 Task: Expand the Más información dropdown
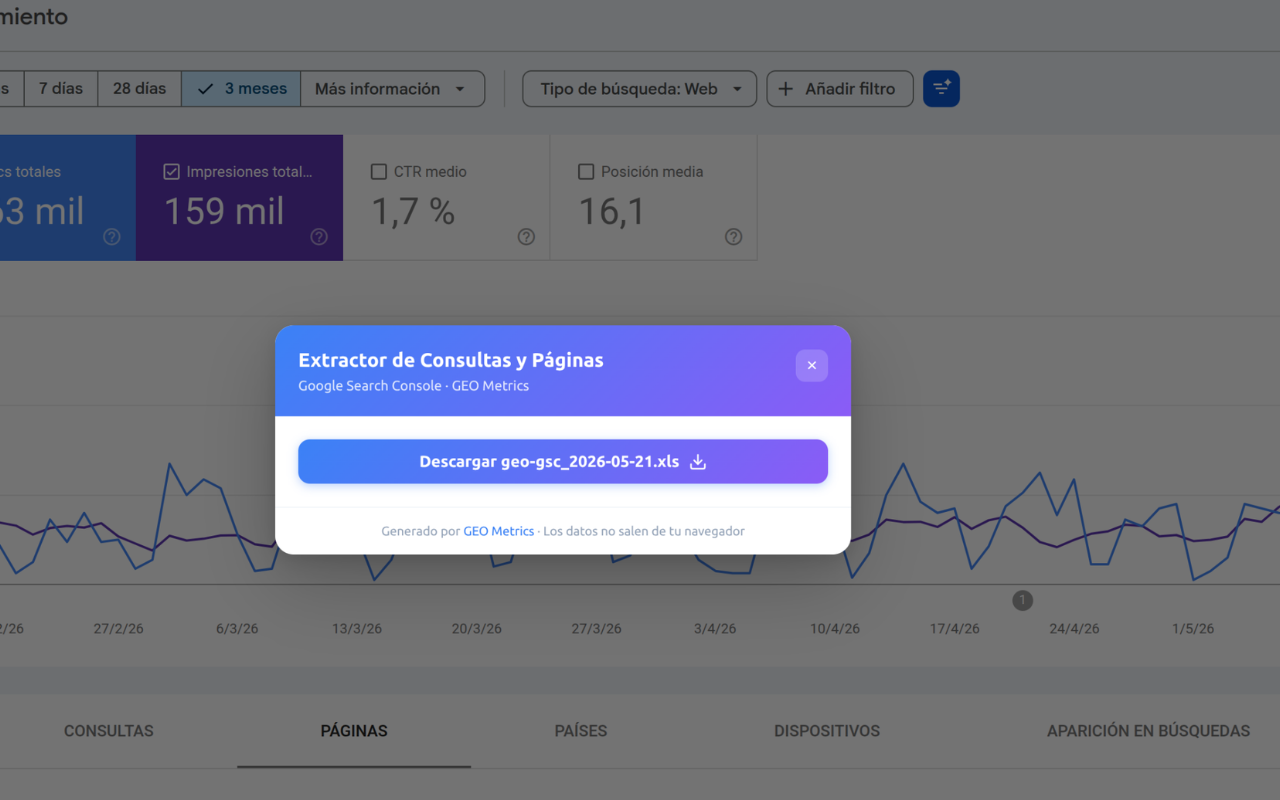pyautogui.click(x=392, y=89)
